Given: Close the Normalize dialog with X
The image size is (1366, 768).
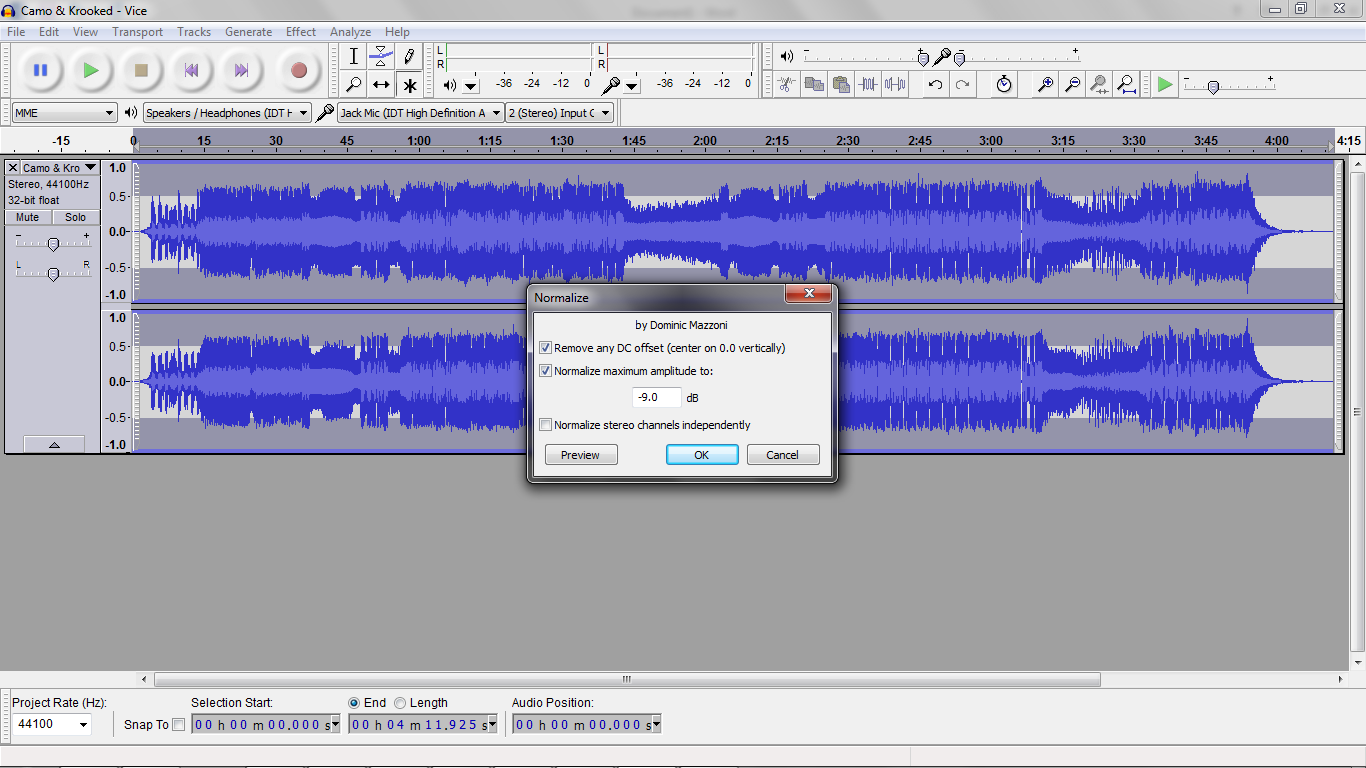Looking at the screenshot, I should click(808, 294).
